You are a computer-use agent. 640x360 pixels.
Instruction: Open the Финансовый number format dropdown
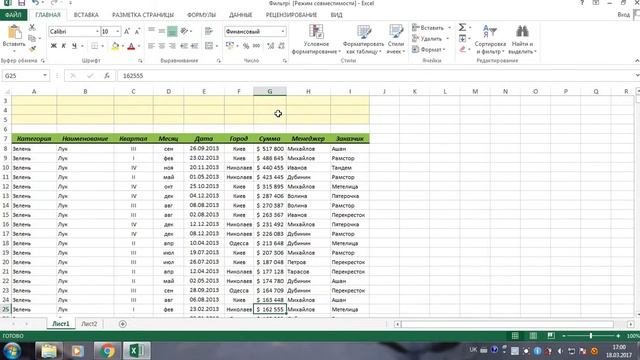[282, 31]
